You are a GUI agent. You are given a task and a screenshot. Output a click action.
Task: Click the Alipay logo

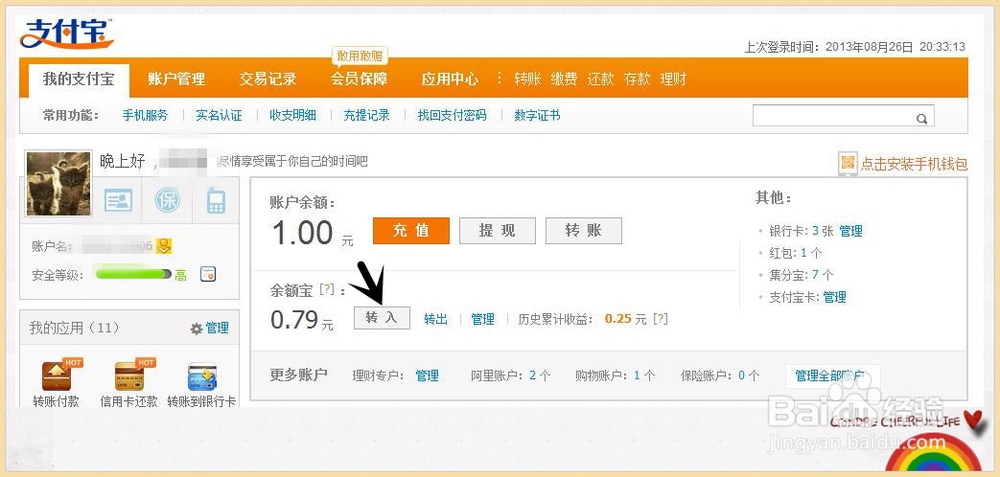tap(67, 34)
